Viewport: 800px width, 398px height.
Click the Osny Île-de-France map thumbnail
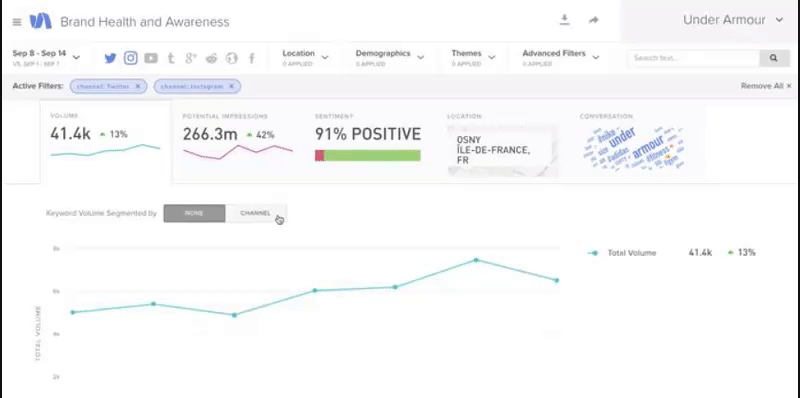[502, 151]
